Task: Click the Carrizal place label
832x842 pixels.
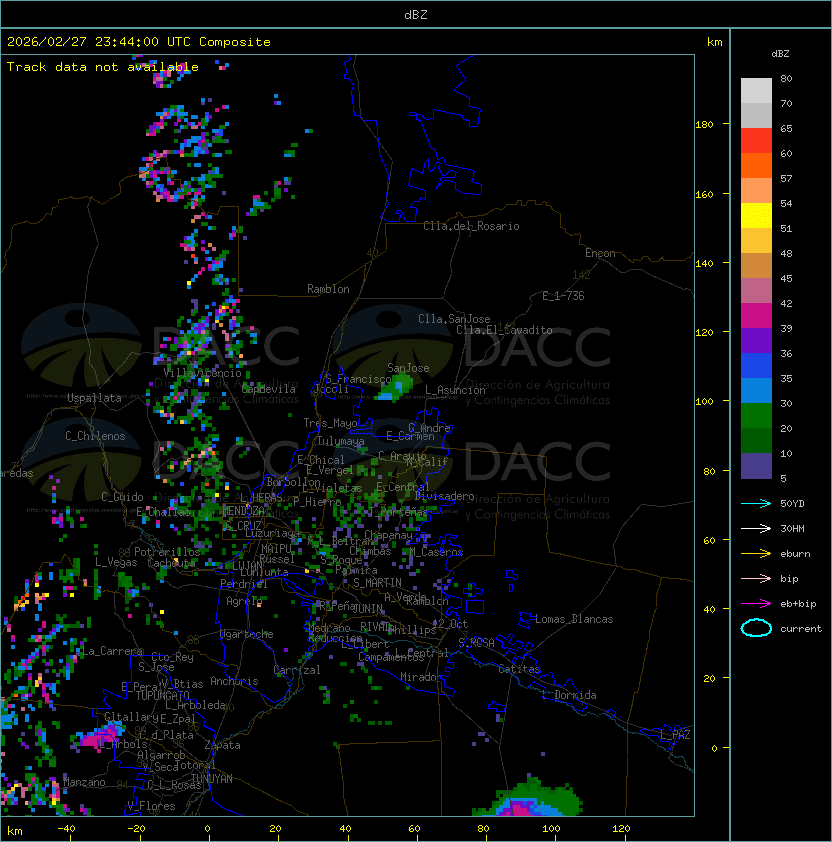Action: point(297,670)
